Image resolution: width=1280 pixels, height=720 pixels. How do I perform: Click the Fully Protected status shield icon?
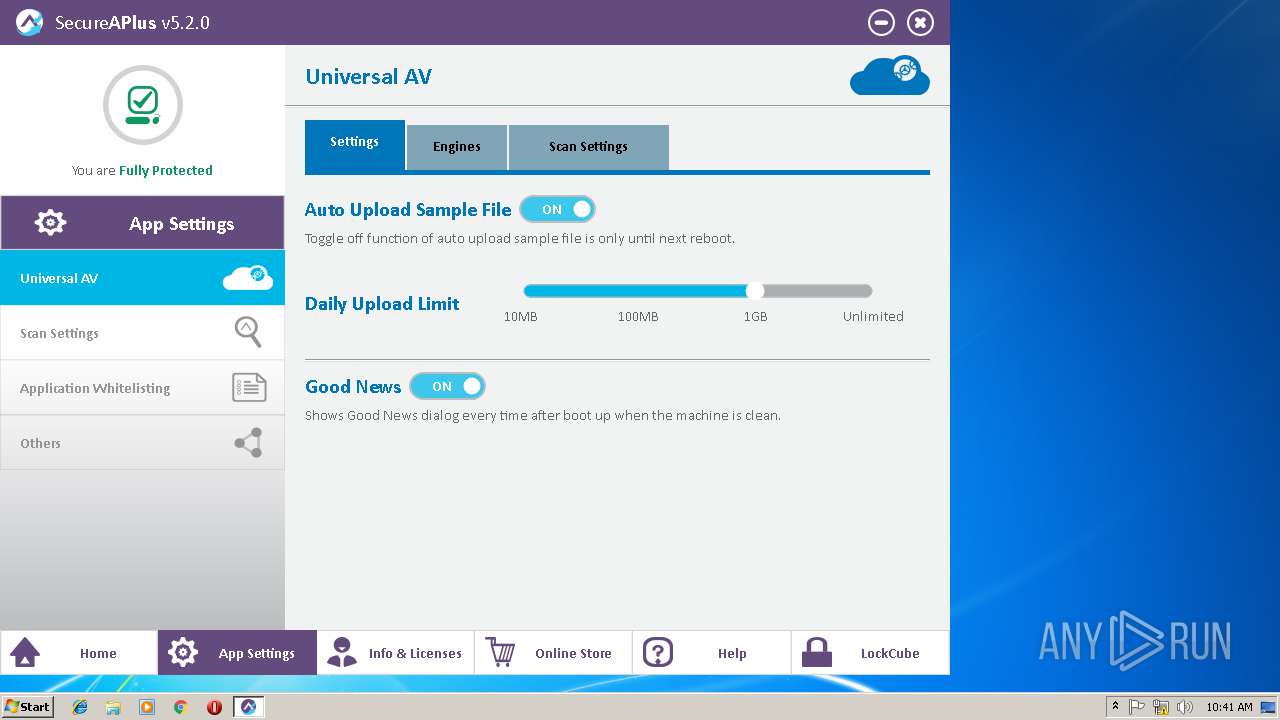142,105
